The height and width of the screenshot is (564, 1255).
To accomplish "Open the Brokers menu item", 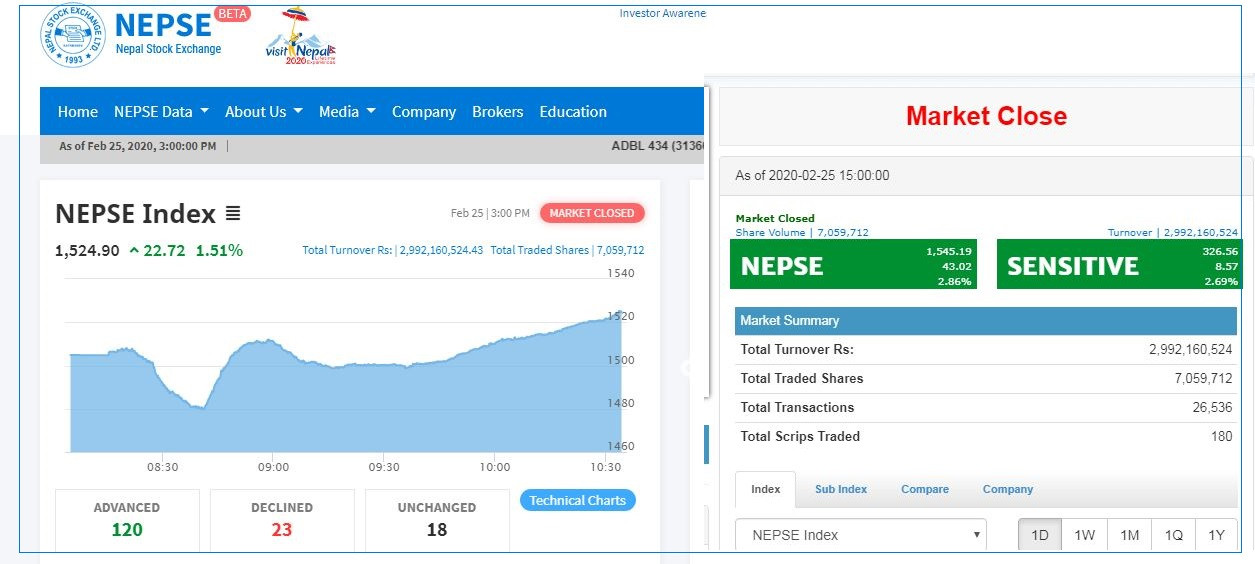I will click(498, 112).
